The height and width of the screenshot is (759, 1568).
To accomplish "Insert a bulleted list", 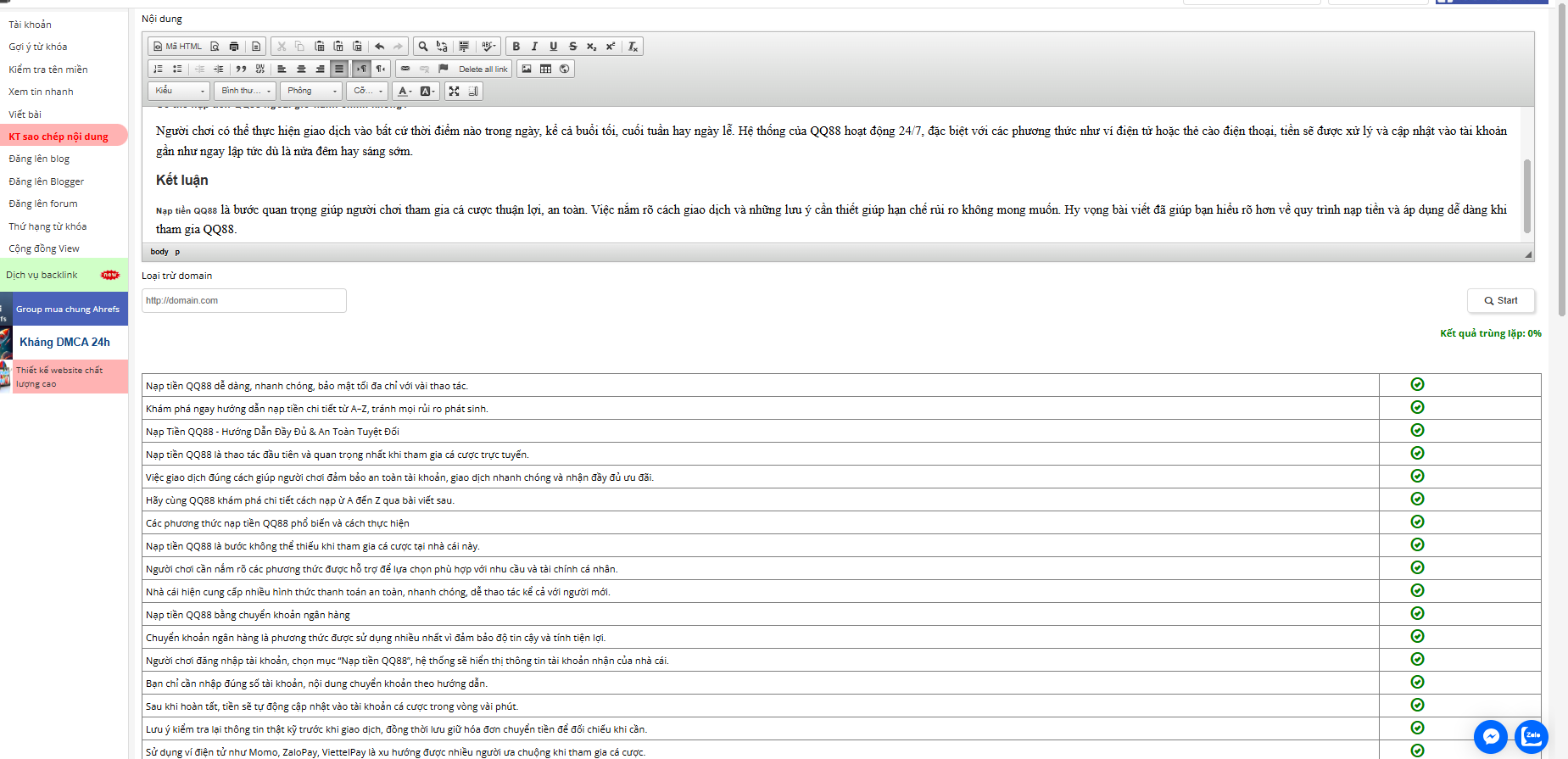I will point(177,69).
